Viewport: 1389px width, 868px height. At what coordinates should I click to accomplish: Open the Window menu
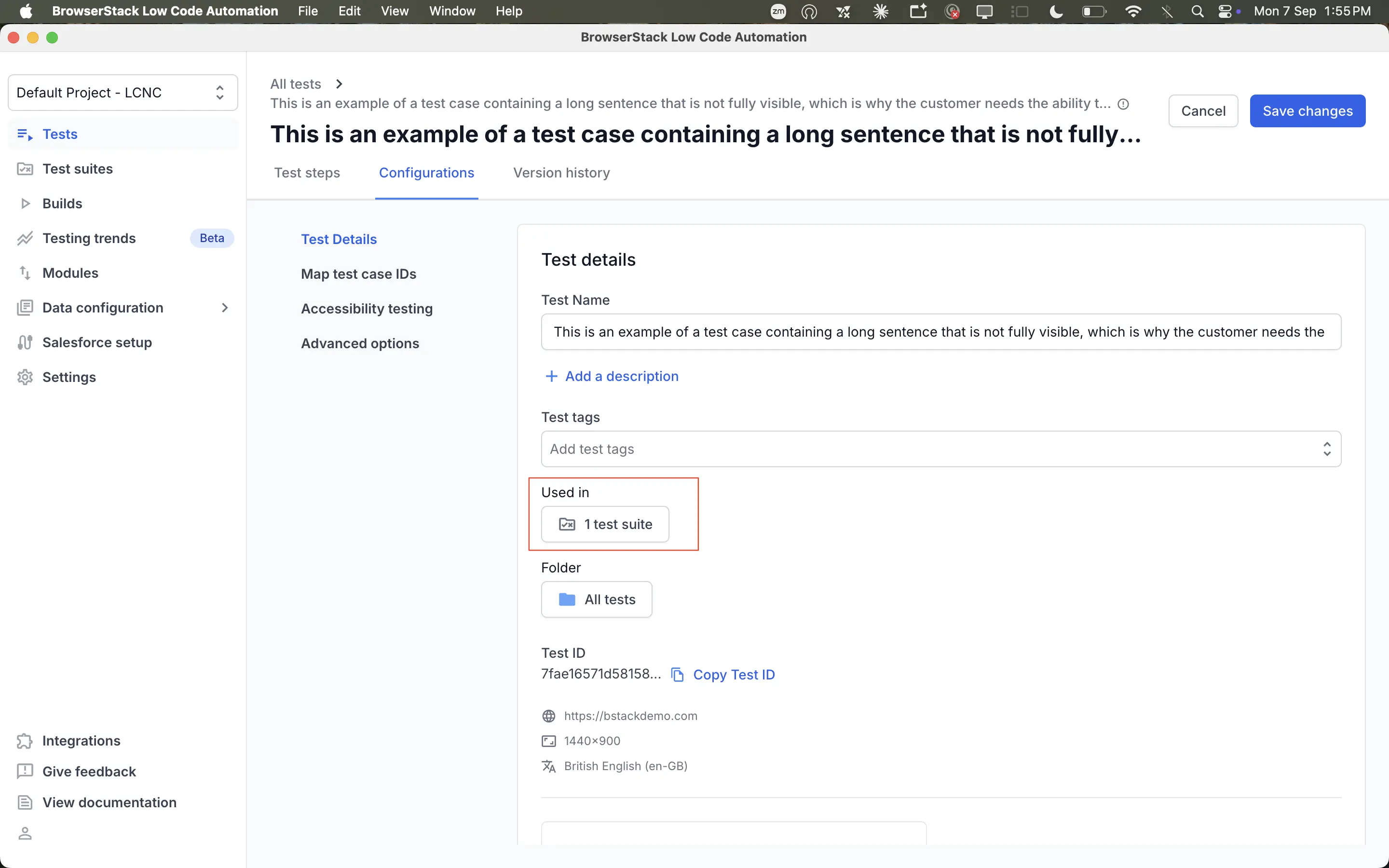click(452, 11)
